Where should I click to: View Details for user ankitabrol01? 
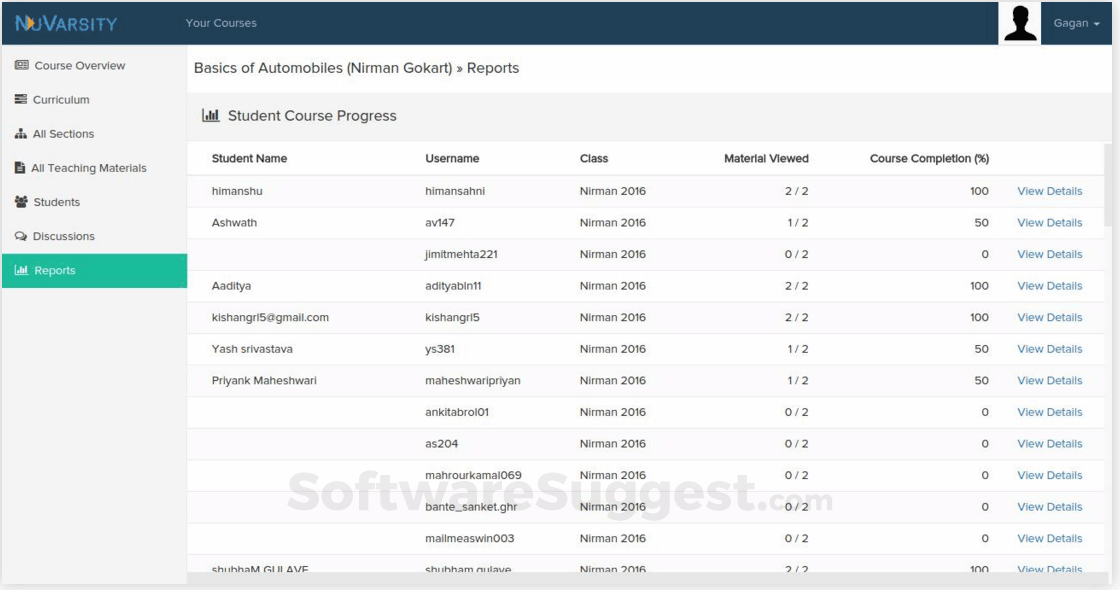1049,412
